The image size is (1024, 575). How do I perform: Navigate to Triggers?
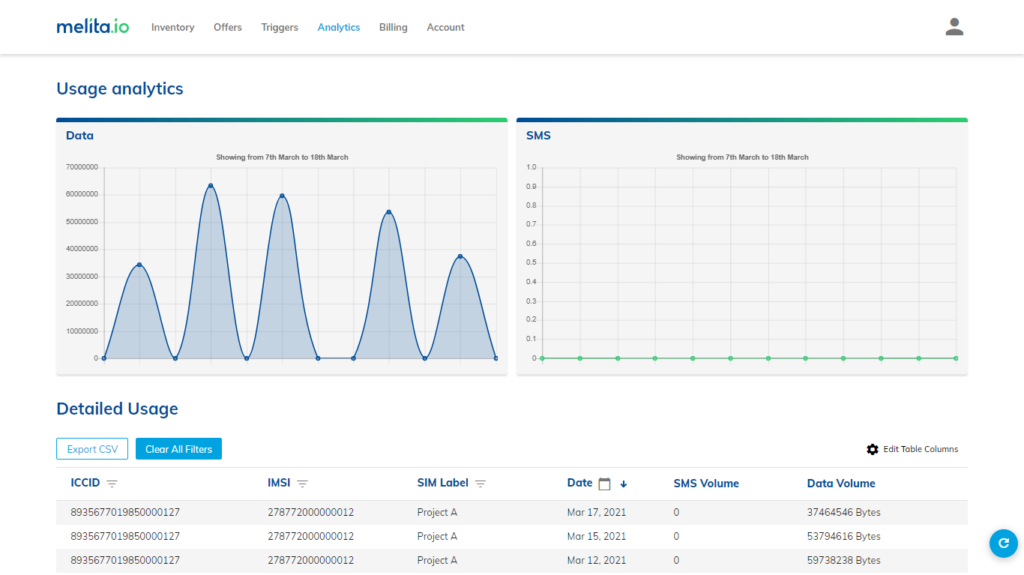pyautogui.click(x=279, y=27)
